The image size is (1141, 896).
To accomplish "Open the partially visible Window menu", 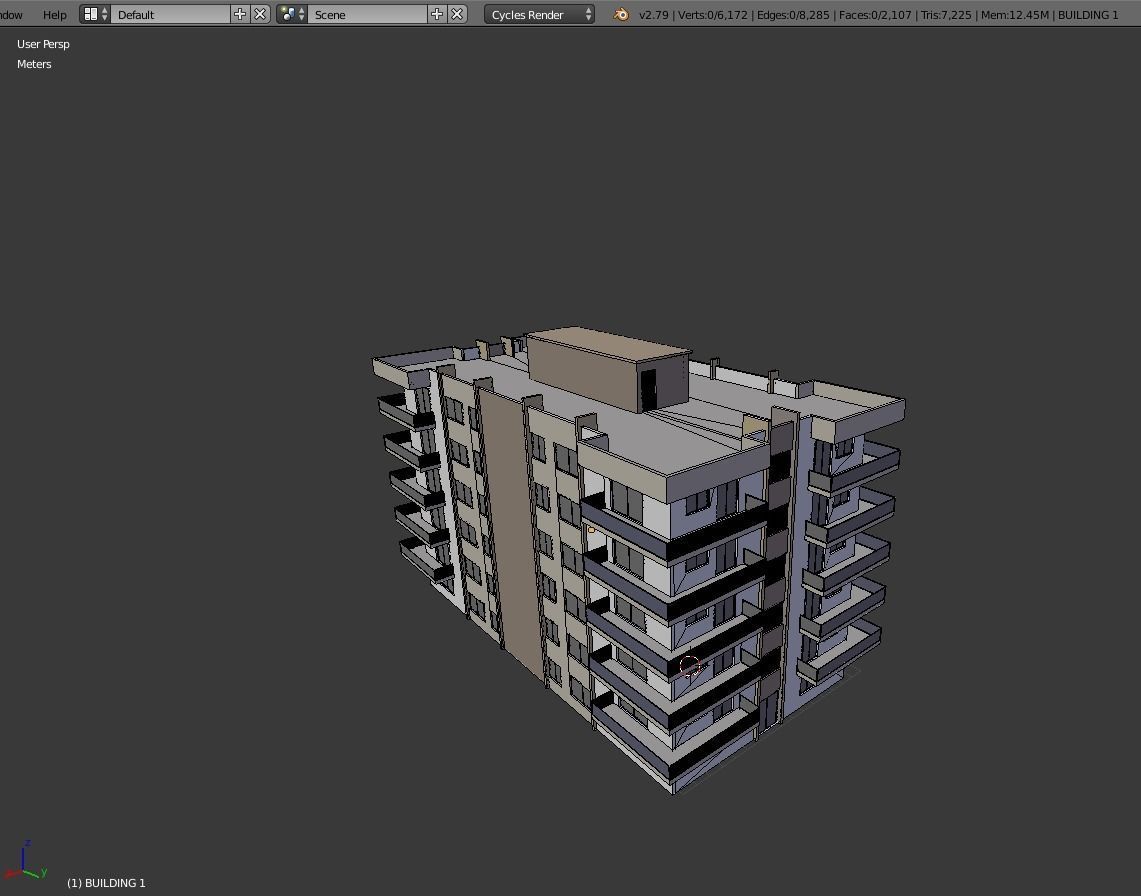I will [11, 15].
